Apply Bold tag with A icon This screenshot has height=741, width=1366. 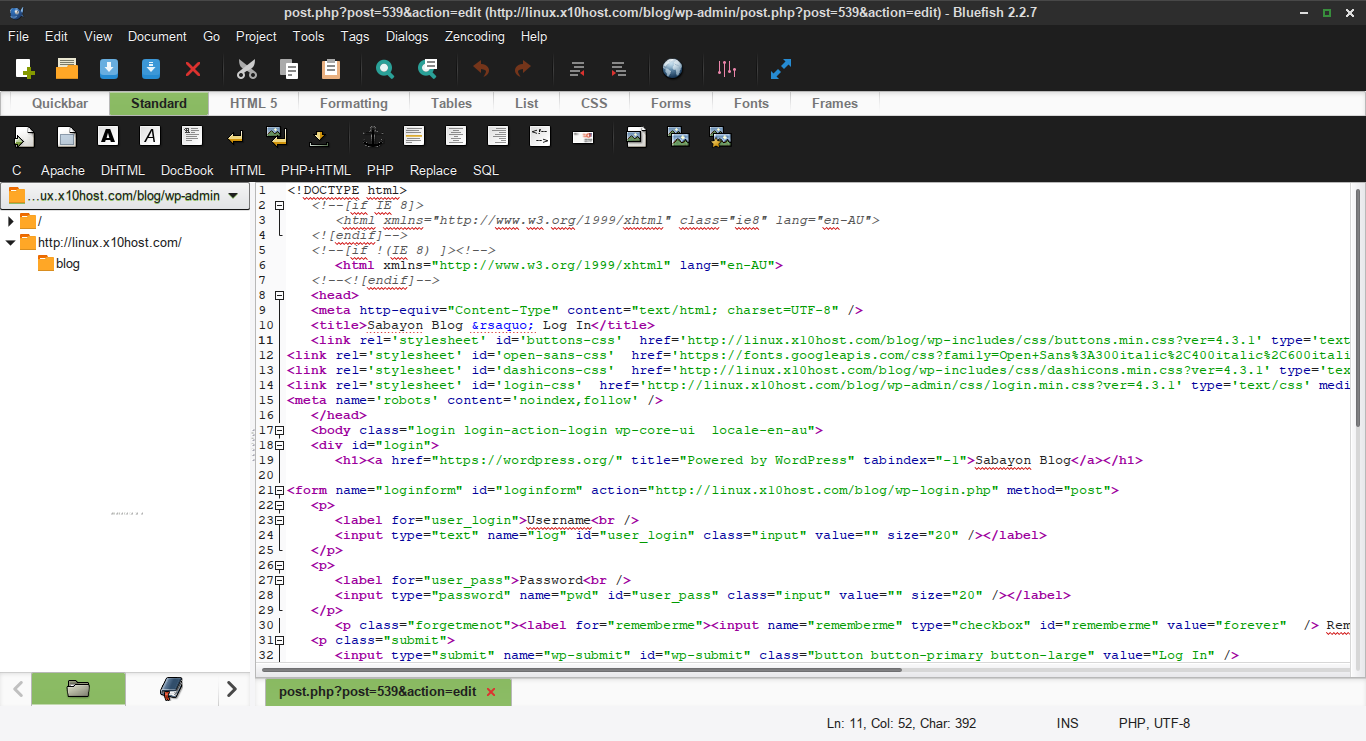tap(108, 136)
